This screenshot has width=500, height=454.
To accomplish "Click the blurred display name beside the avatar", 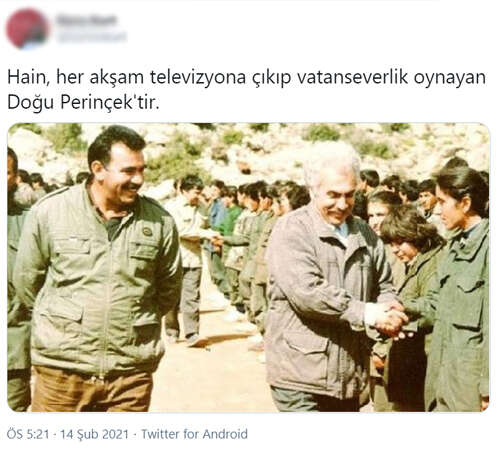I will (87, 20).
